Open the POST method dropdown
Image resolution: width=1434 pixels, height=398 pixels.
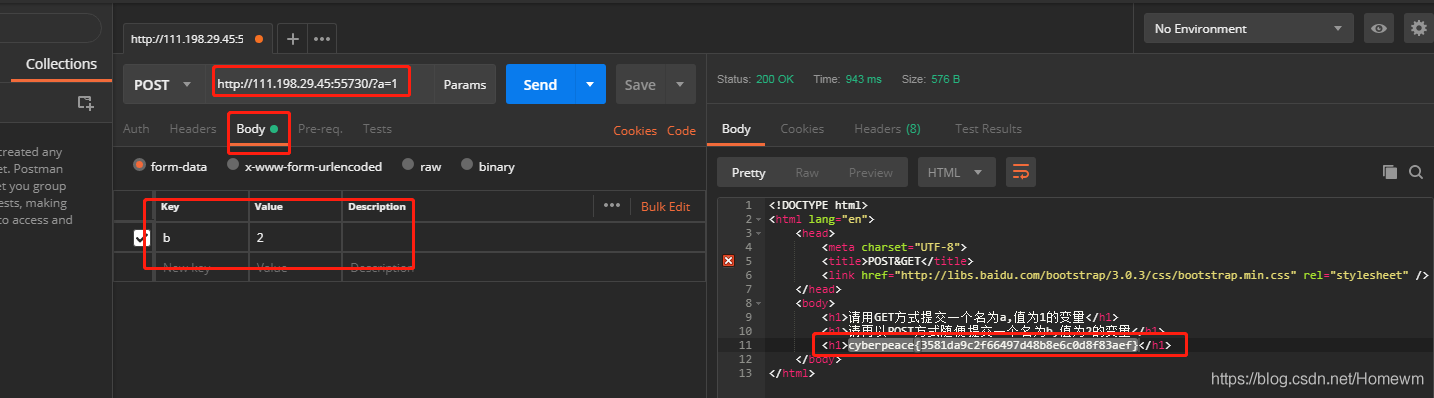(164, 85)
